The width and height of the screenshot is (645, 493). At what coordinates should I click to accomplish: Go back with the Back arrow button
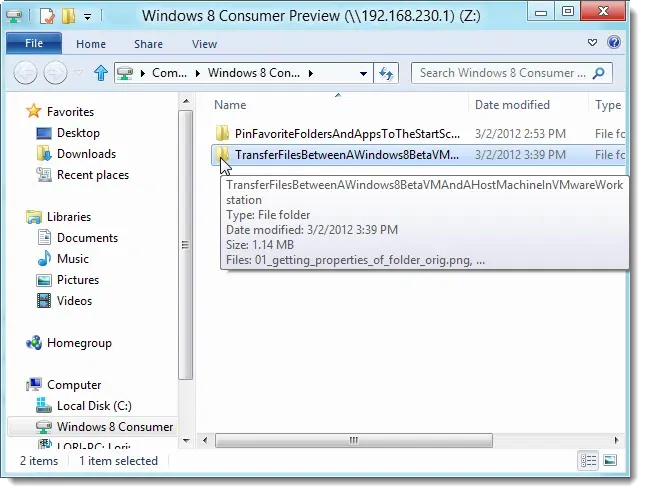click(x=25, y=73)
